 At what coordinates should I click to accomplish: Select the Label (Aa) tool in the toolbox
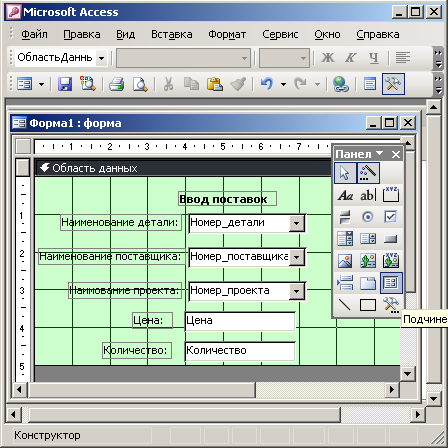[345, 195]
